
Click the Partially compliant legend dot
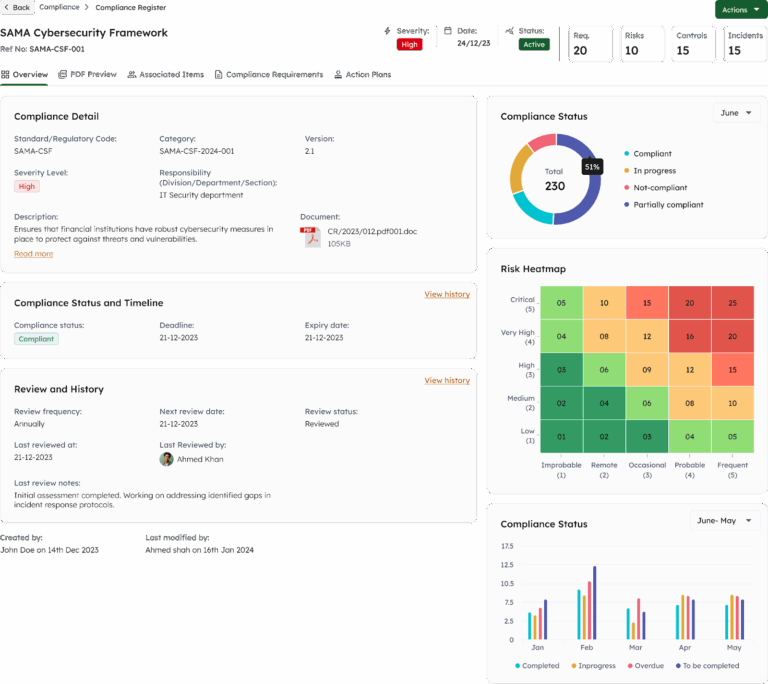point(626,205)
